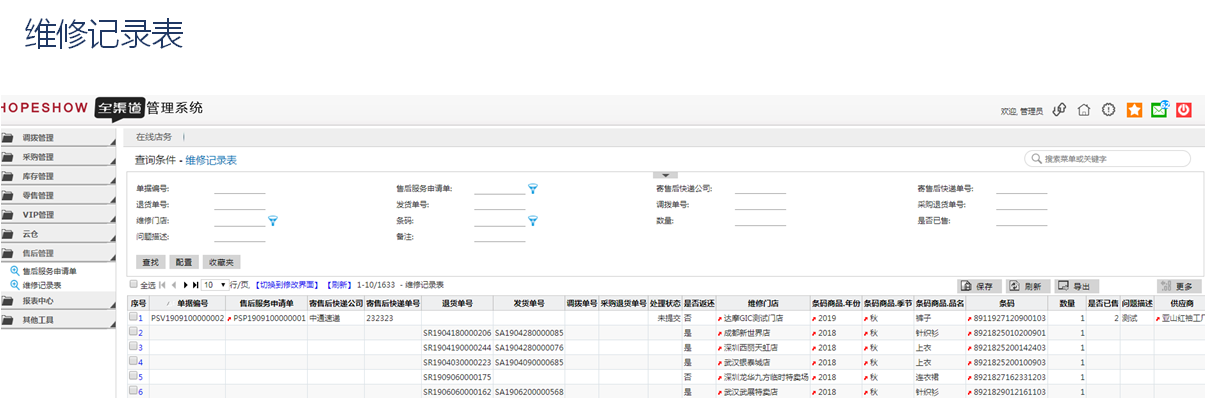Click the 保存 save toolbar button
Viewport: 1206px width, 399px height.
click(x=980, y=286)
